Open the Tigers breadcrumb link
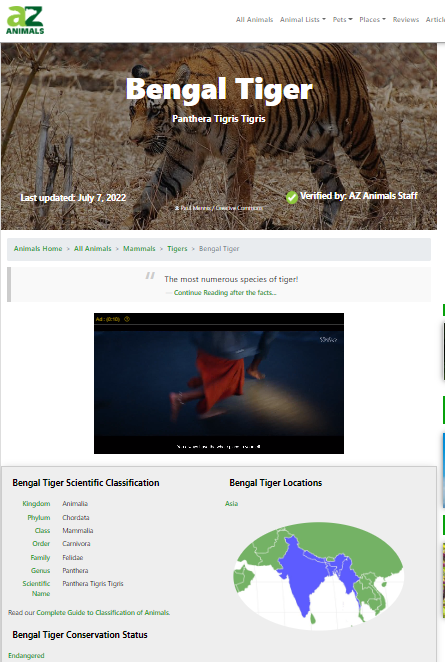The image size is (445, 662). tap(177, 249)
